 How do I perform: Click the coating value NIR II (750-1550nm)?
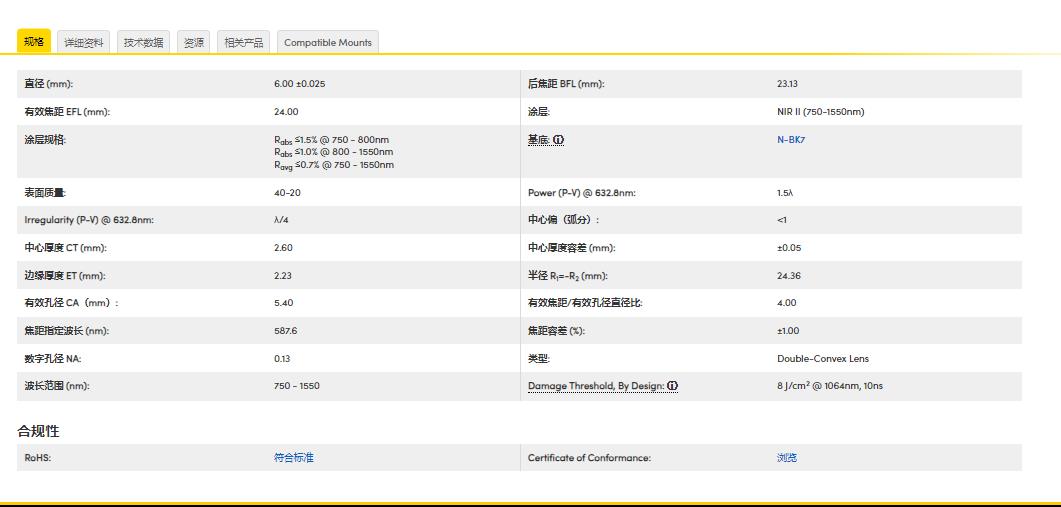(x=820, y=112)
